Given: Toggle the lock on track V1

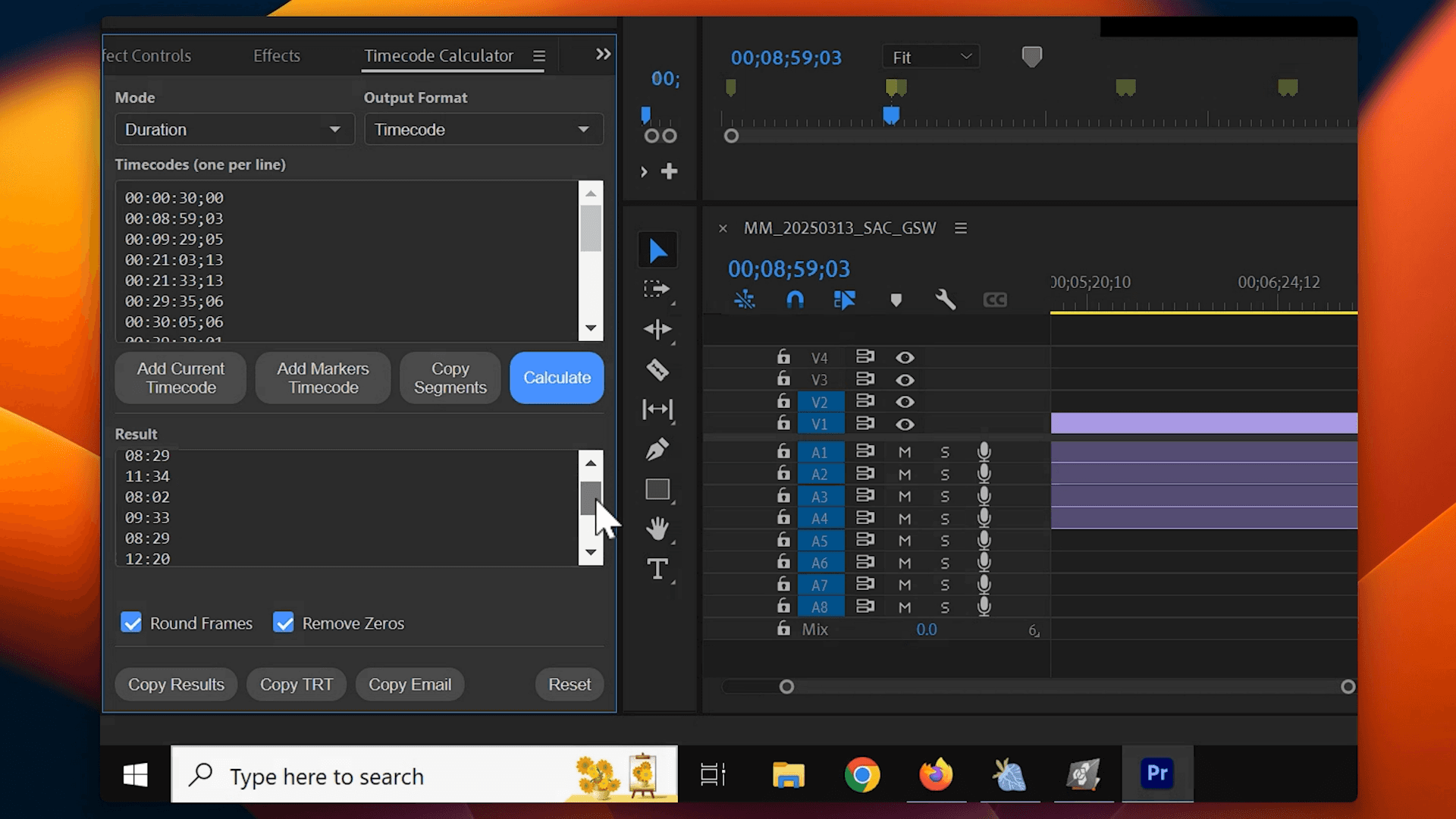Looking at the screenshot, I should tap(783, 422).
